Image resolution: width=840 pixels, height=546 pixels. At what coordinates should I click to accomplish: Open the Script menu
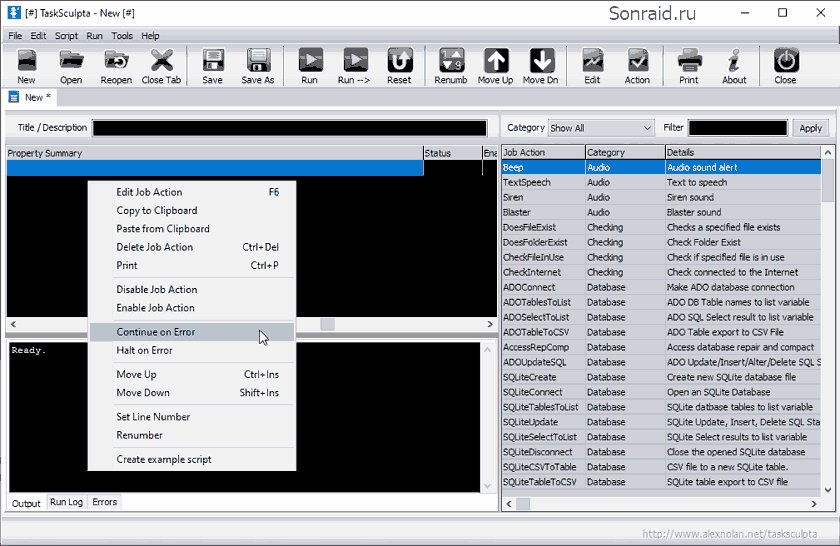66,36
